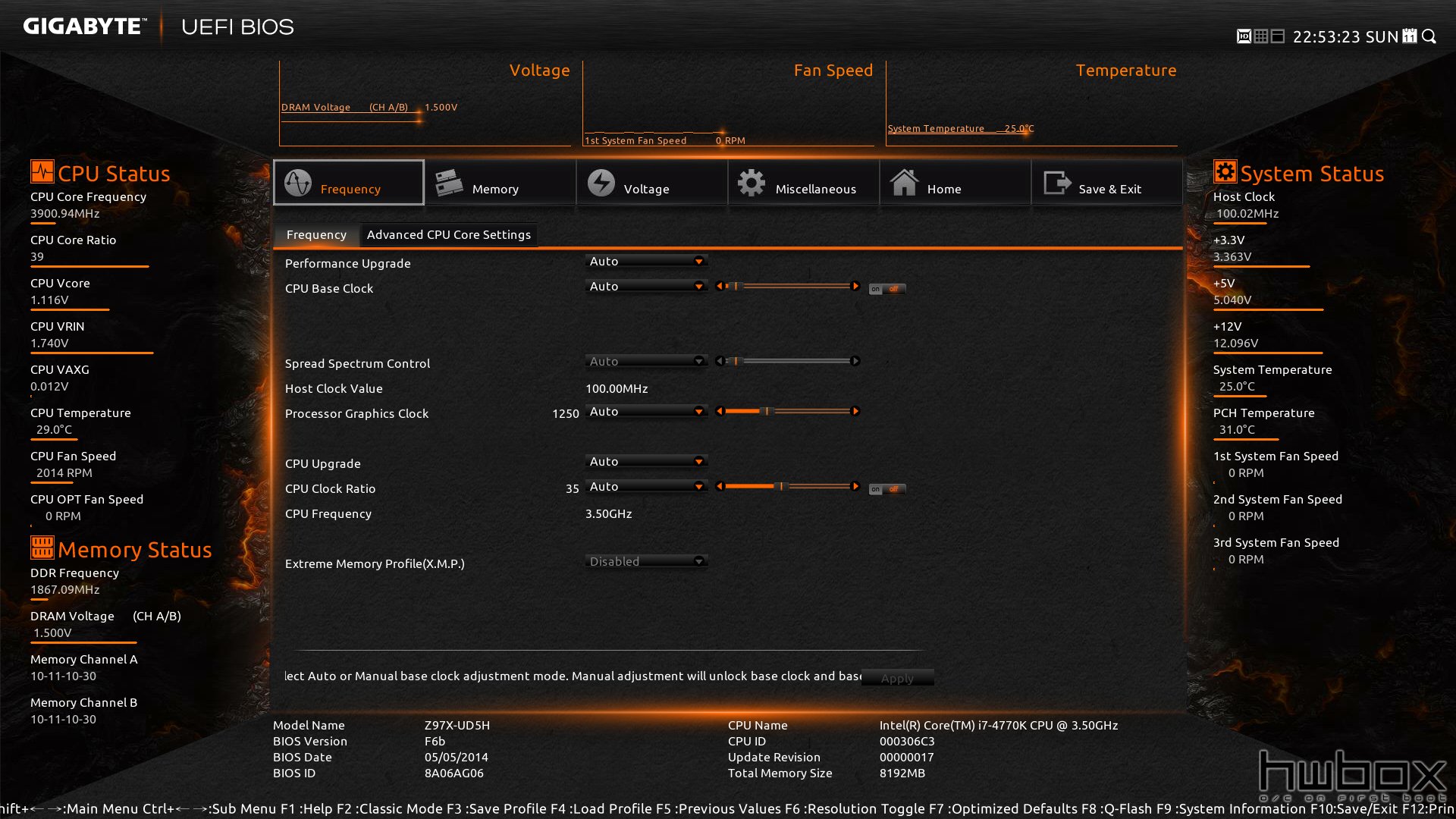The image size is (1456, 819).
Task: Open Advanced CPU Core Settings sub-tab
Action: [449, 235]
